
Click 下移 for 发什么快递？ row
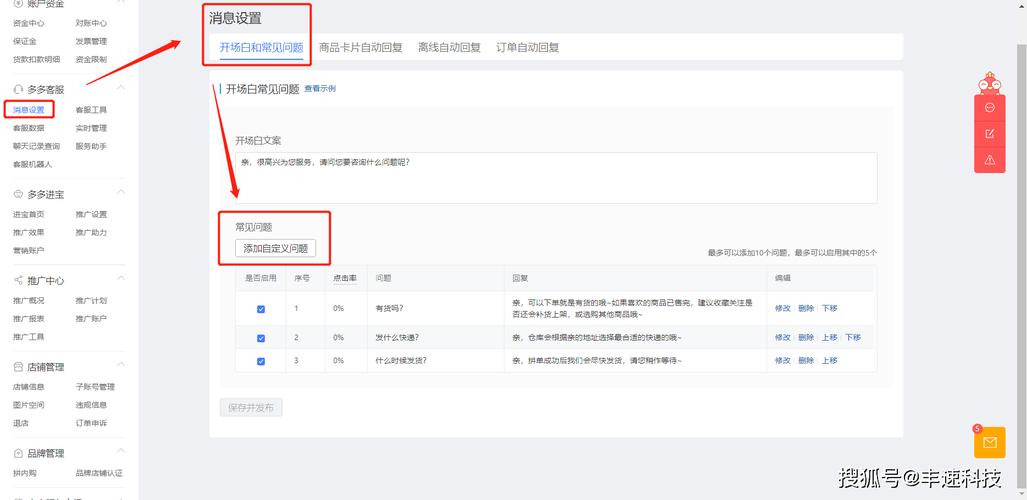point(853,337)
